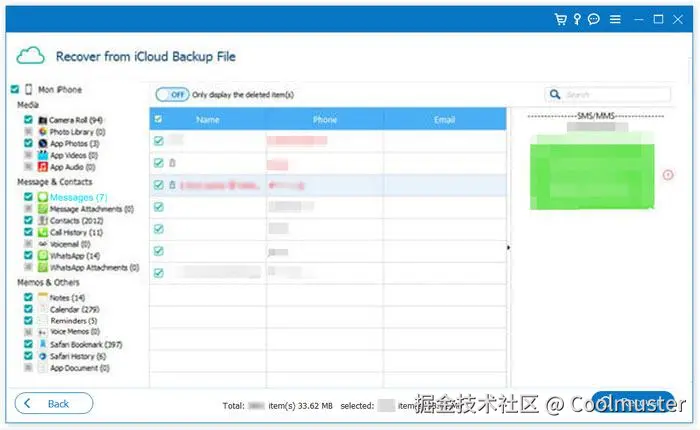Click the Call History phone icon
This screenshot has width=700, height=430.
pyautogui.click(x=42, y=232)
